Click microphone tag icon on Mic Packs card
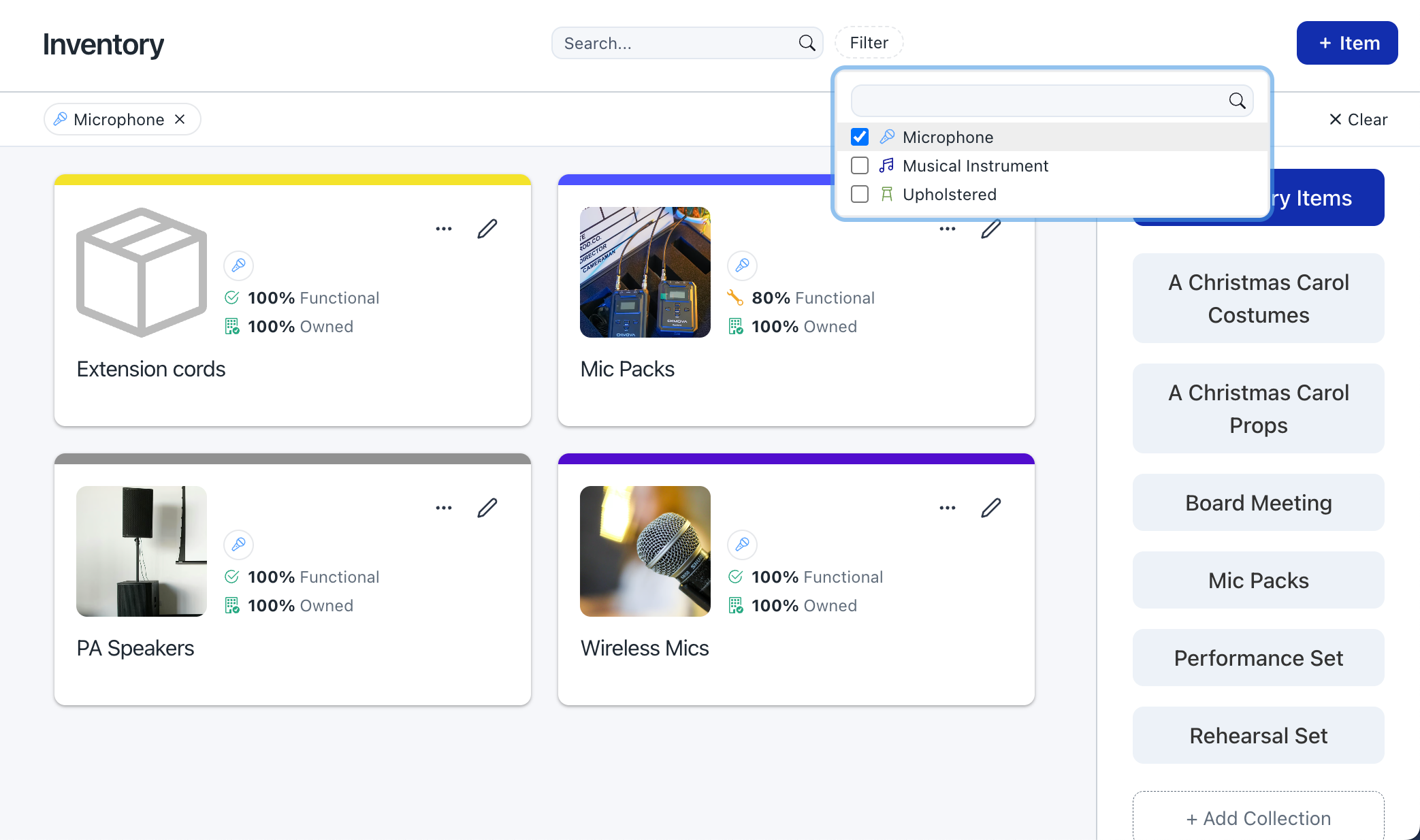The image size is (1420, 840). click(x=743, y=265)
